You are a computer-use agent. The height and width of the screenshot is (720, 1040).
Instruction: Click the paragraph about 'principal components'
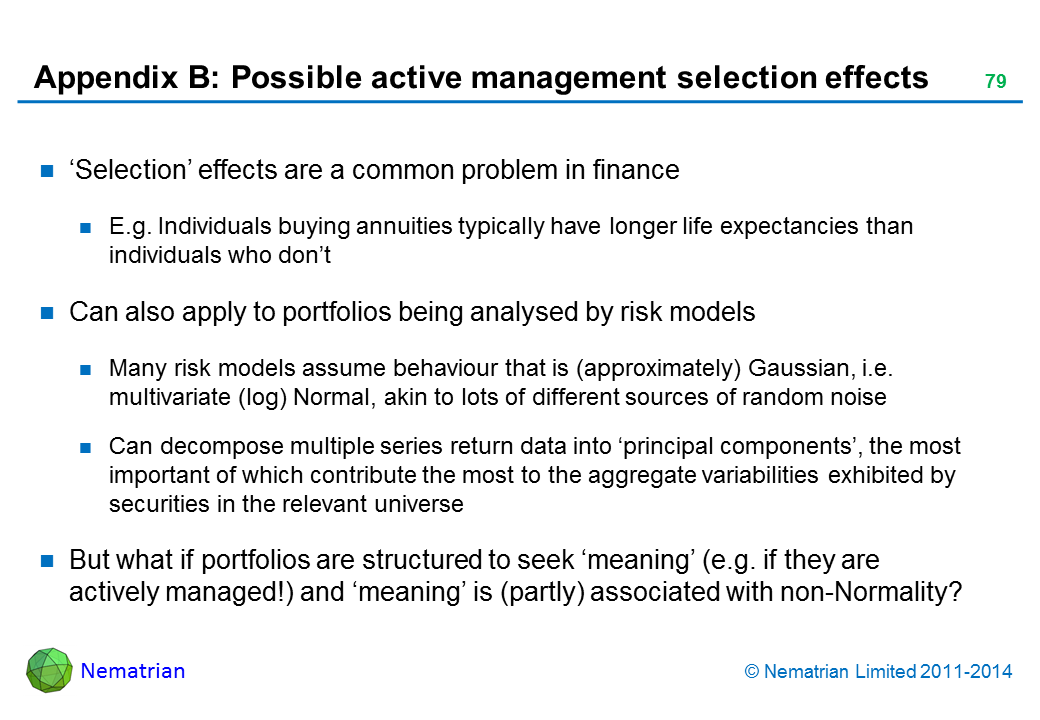click(x=534, y=474)
